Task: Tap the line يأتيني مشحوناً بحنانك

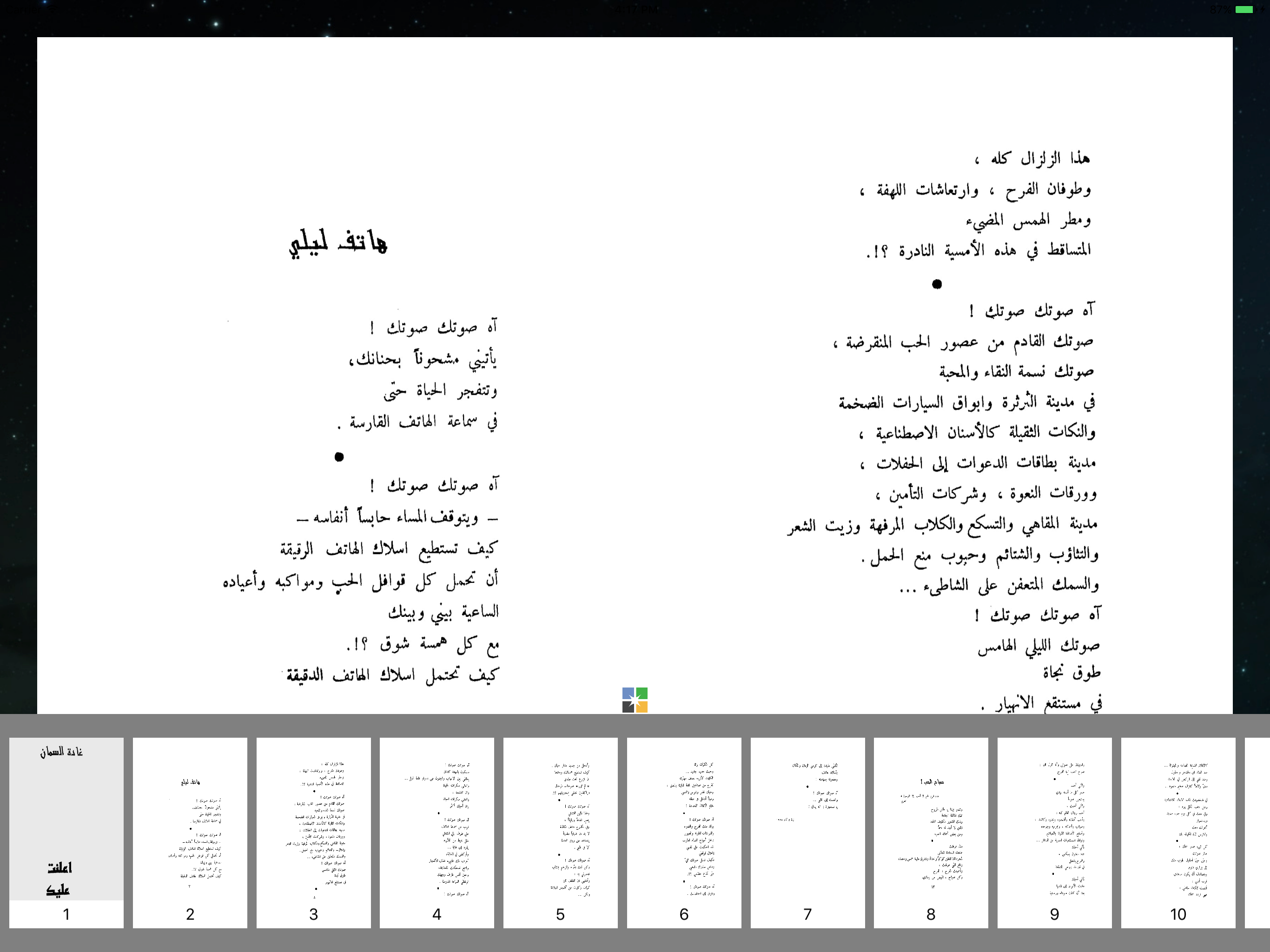Action: coord(423,359)
